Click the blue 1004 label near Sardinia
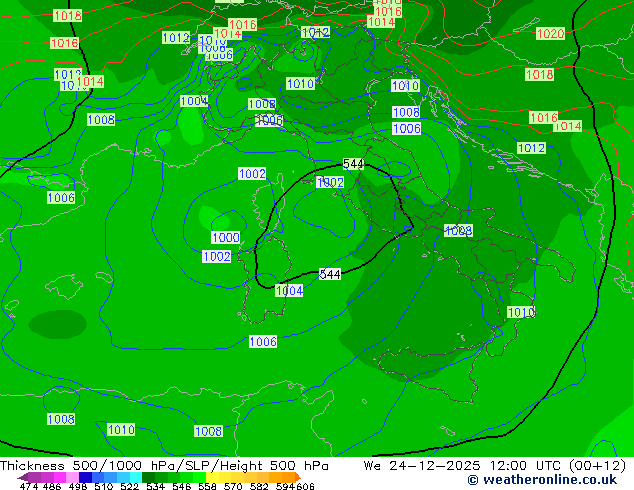 (289, 291)
